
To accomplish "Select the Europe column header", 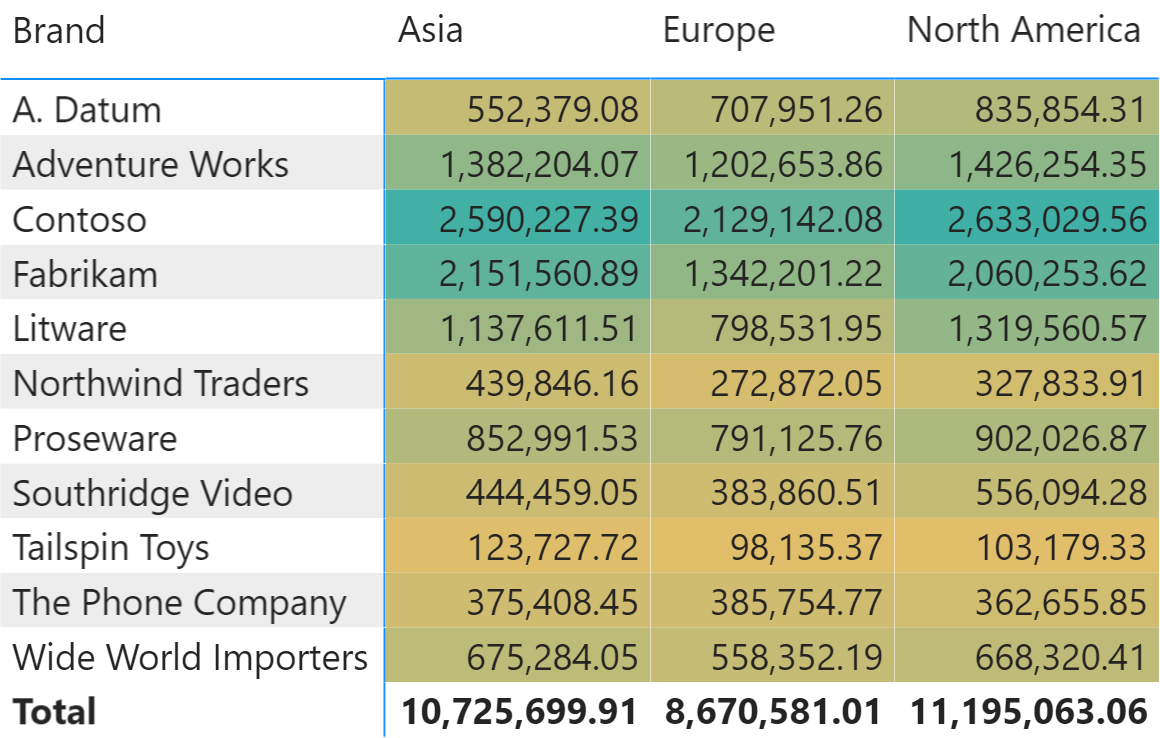I will (718, 32).
